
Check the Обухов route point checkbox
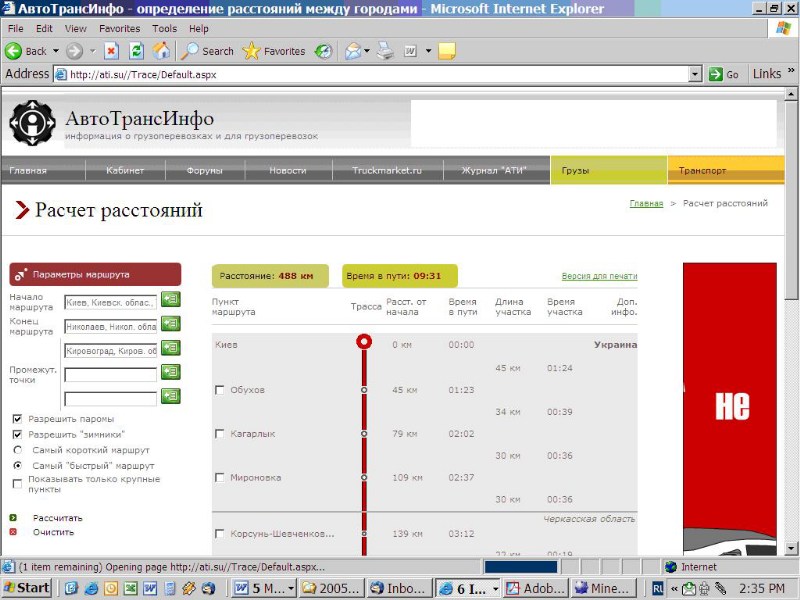(x=220, y=390)
